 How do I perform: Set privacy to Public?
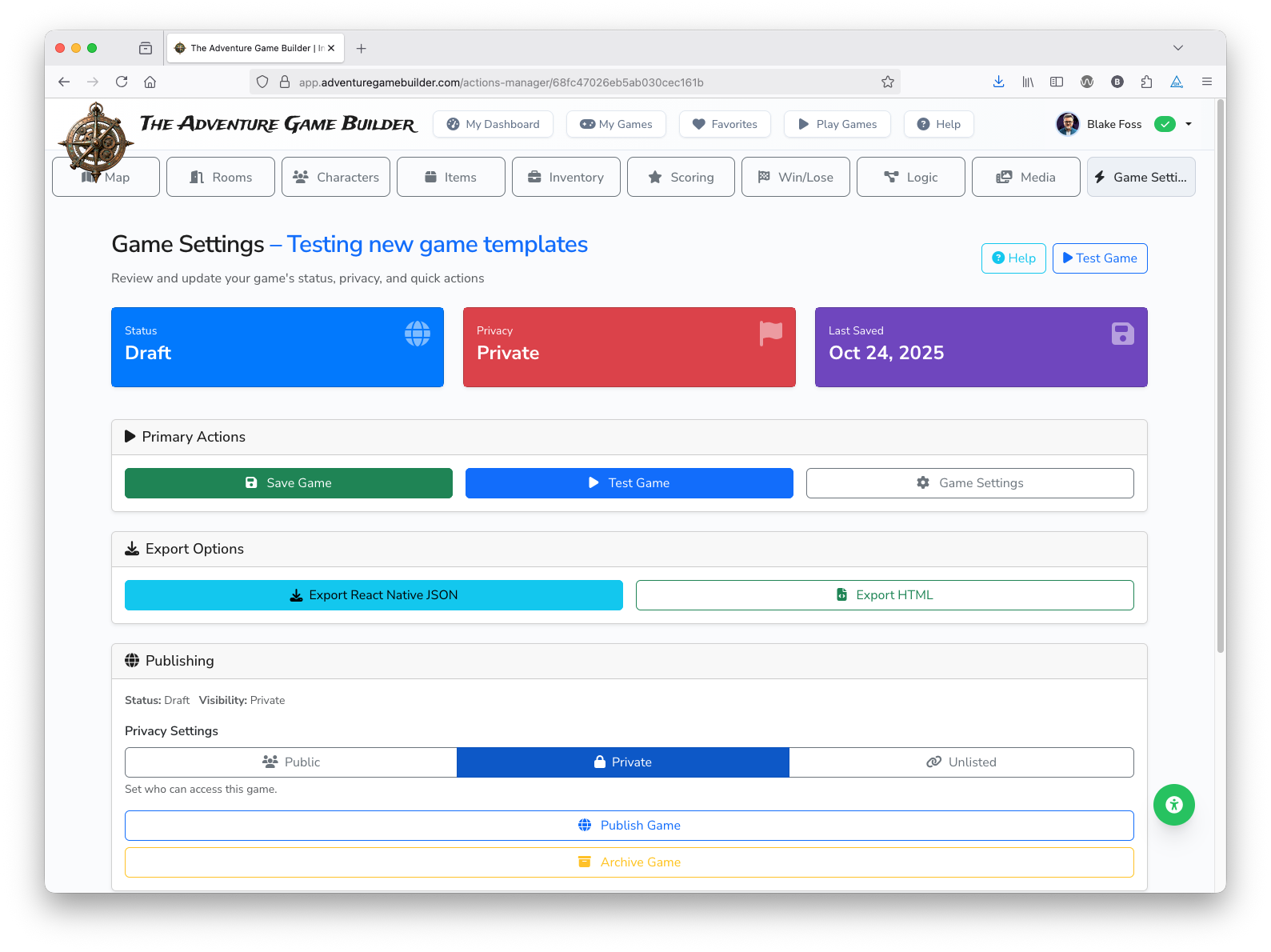click(x=291, y=762)
